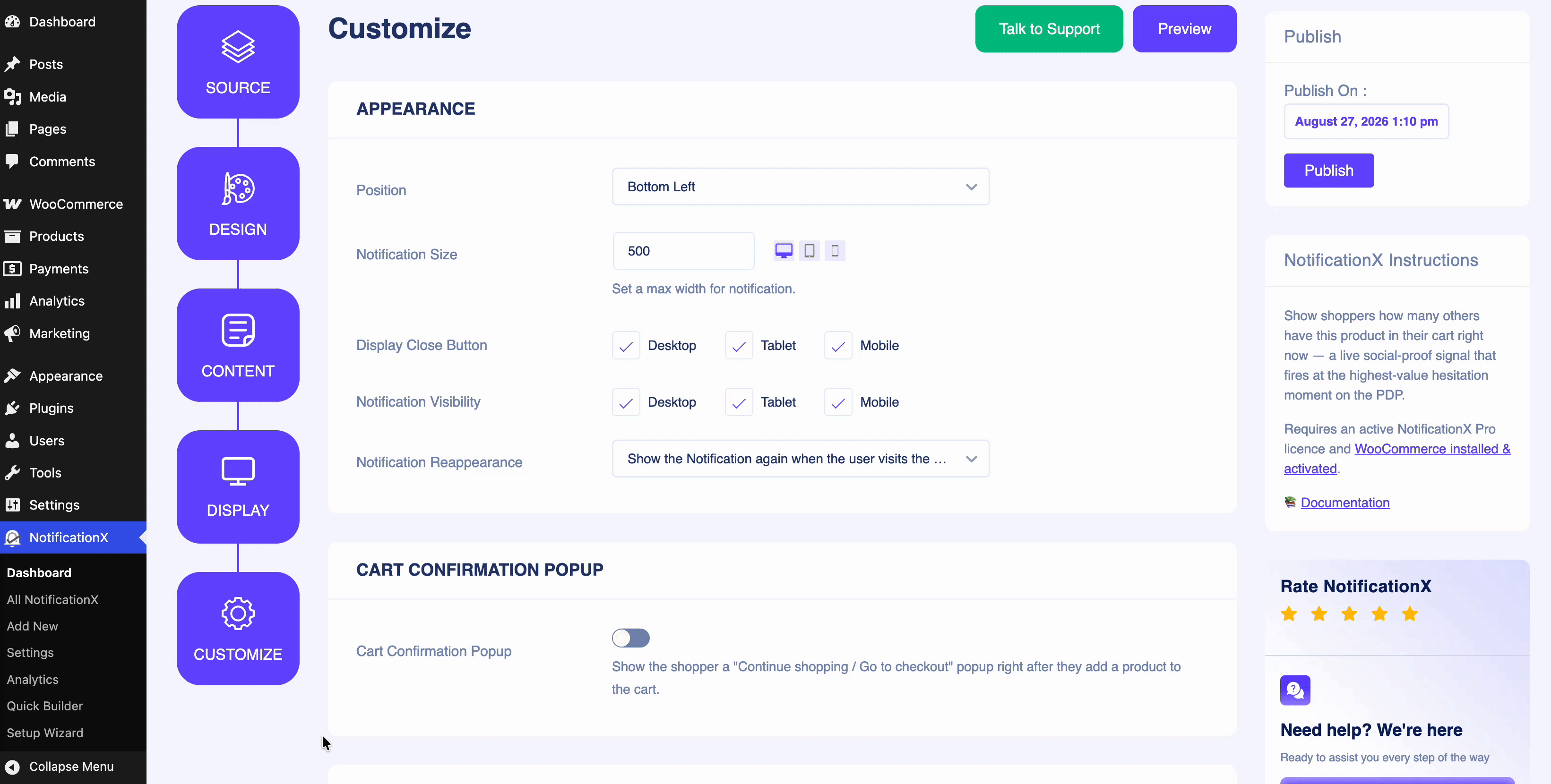Image resolution: width=1551 pixels, height=784 pixels.
Task: Uncheck Desktop for Display Close Button
Action: click(x=626, y=345)
